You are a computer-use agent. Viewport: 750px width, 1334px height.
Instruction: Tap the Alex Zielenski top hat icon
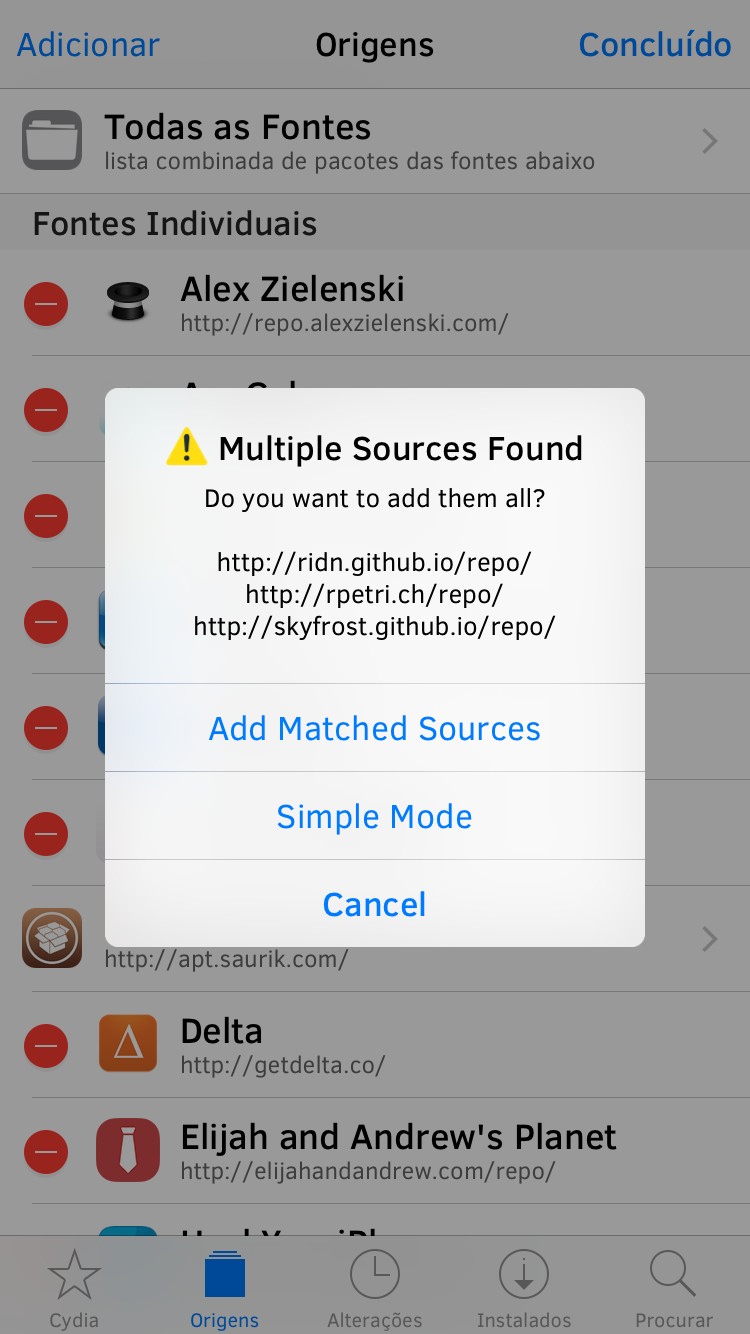point(128,301)
